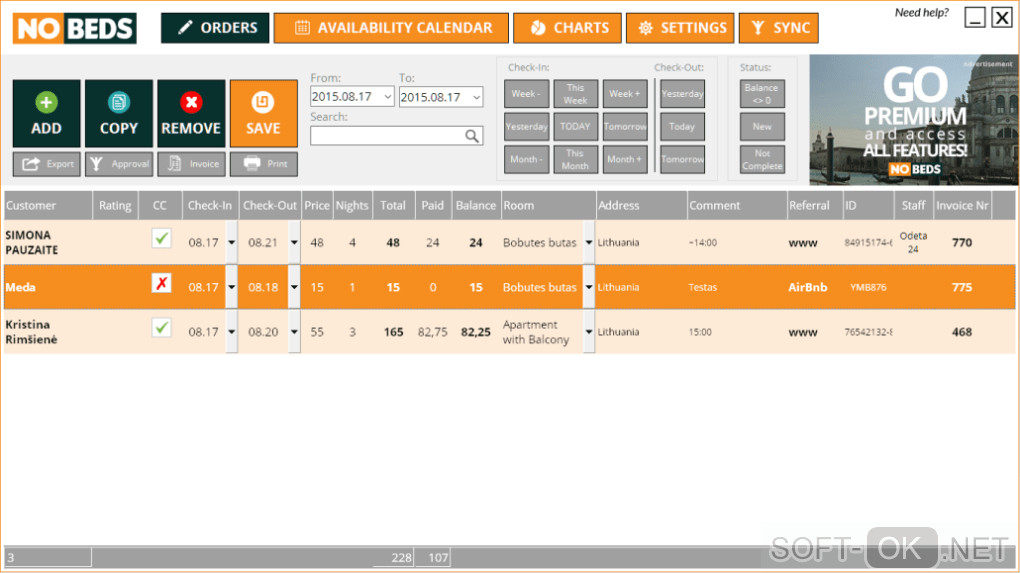Click the Odeta 24 staff cell
The image size is (1020, 573).
point(913,243)
